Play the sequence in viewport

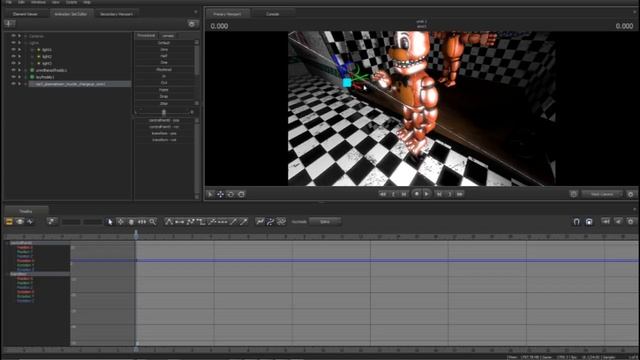(426, 194)
